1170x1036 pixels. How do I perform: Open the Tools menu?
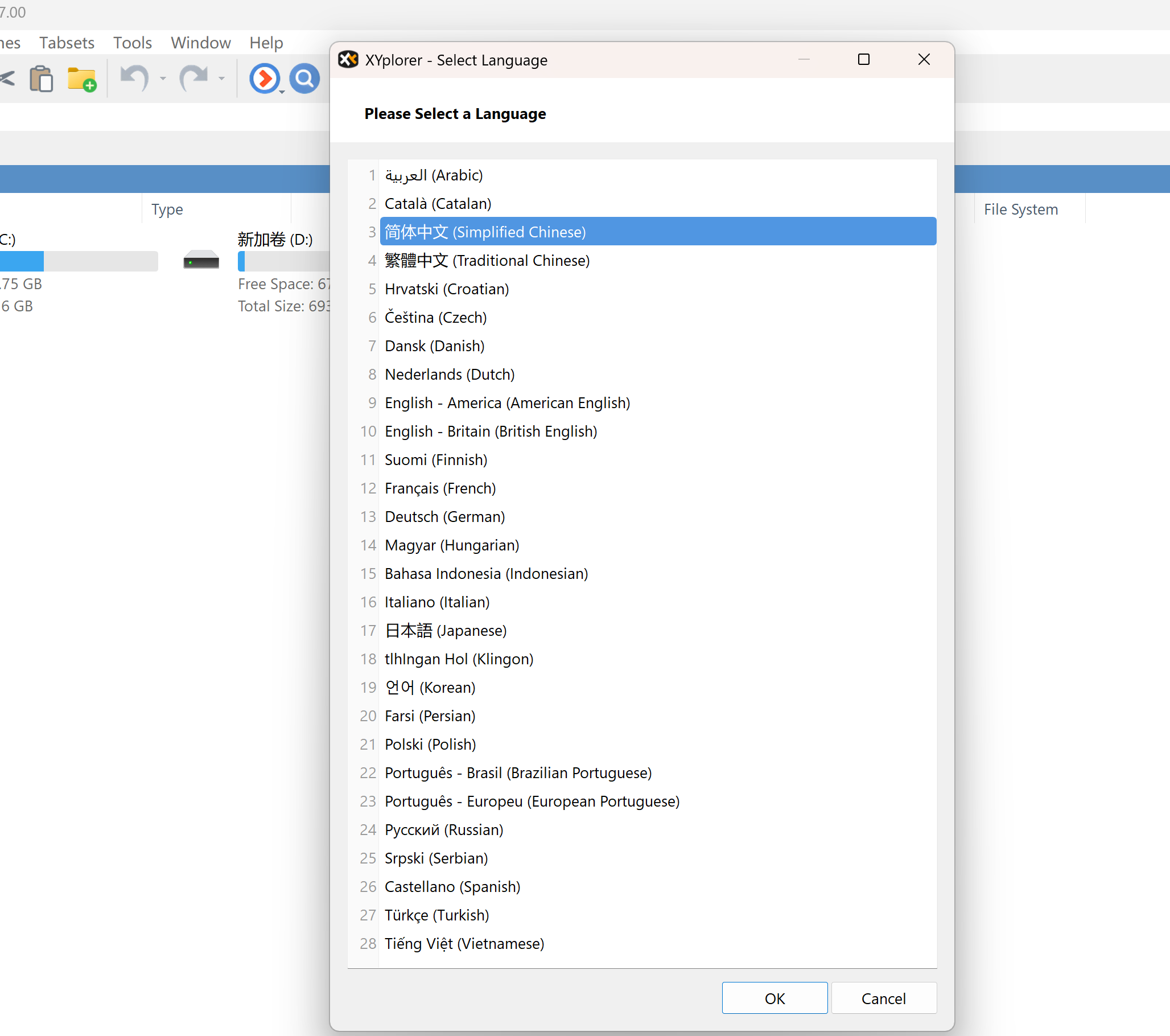point(132,43)
